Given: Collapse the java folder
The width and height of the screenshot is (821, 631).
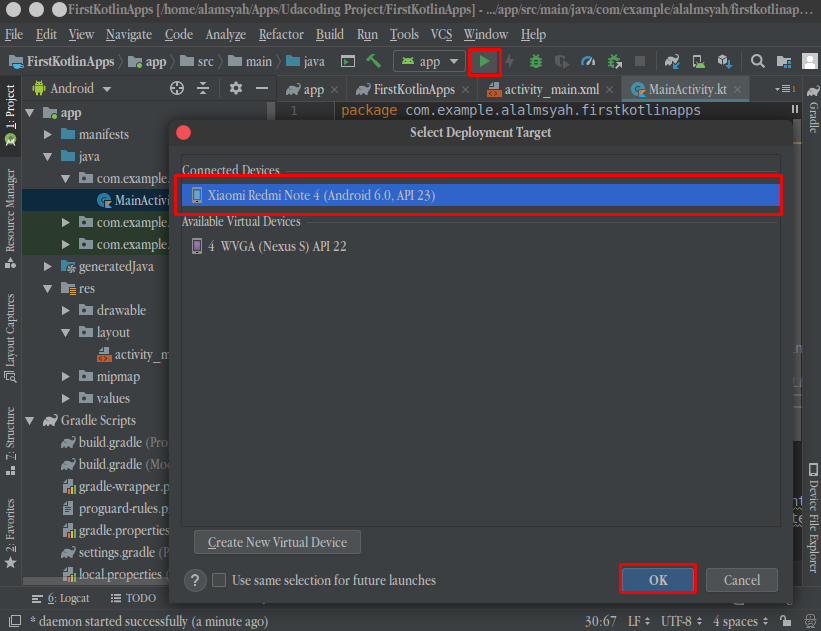Looking at the screenshot, I should (x=48, y=157).
